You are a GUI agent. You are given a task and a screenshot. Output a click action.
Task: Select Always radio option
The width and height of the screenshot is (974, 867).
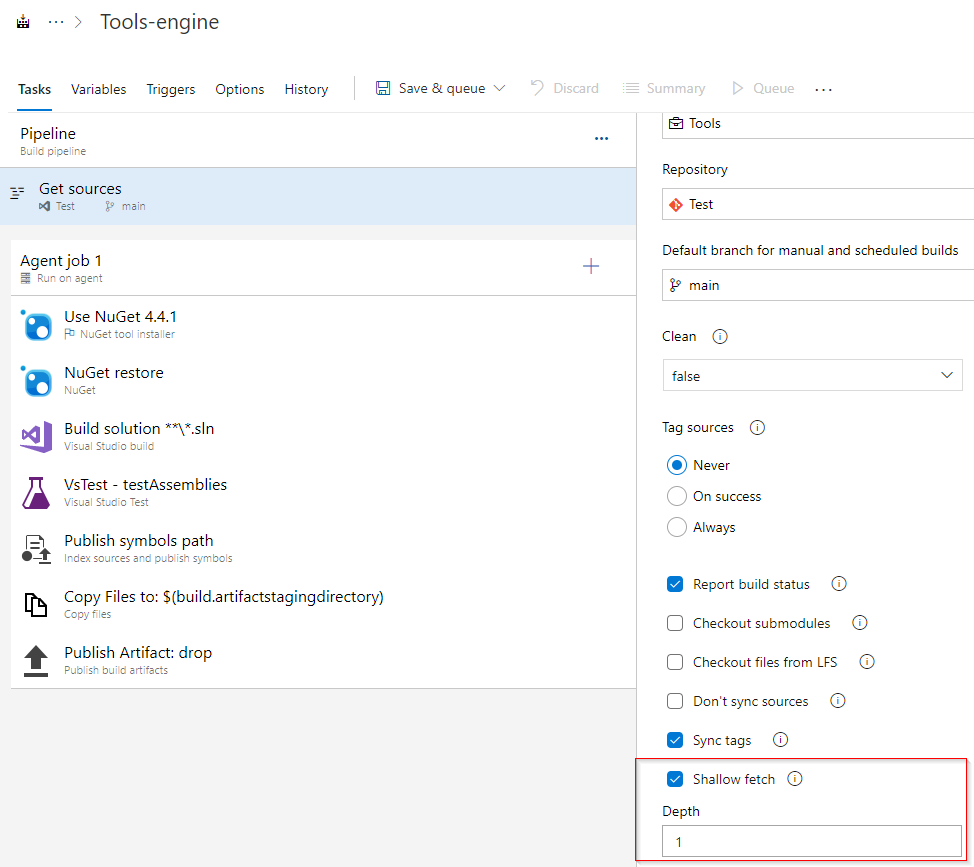coord(676,527)
